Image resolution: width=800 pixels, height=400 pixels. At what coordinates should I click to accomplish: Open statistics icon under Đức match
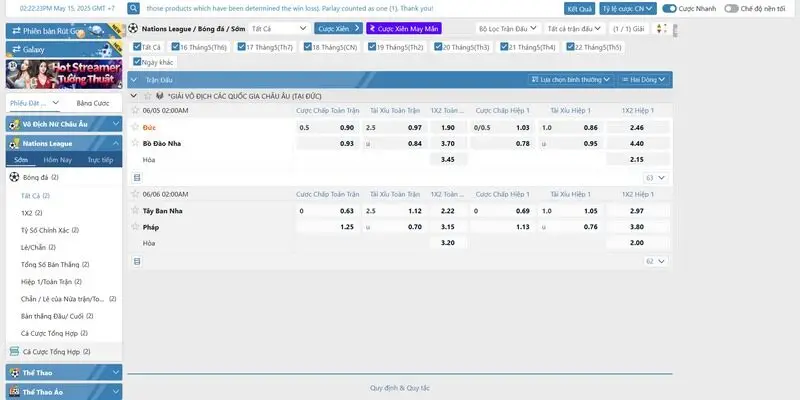tap(137, 177)
